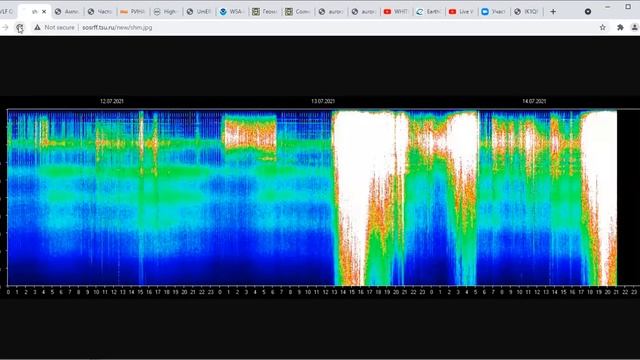The width and height of the screenshot is (640, 360).
Task: Open the Live V YouTube tab
Action: [462, 12]
